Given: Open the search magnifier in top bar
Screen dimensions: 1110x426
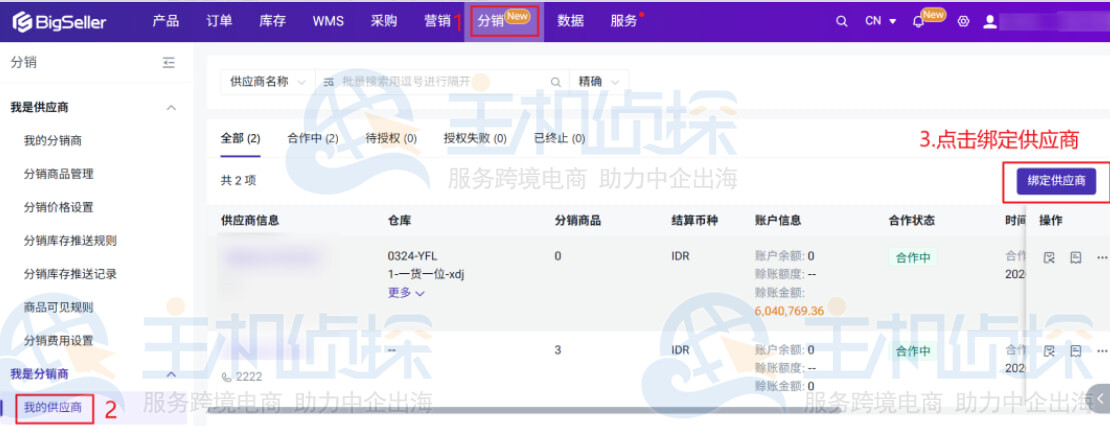Looking at the screenshot, I should point(842,21).
